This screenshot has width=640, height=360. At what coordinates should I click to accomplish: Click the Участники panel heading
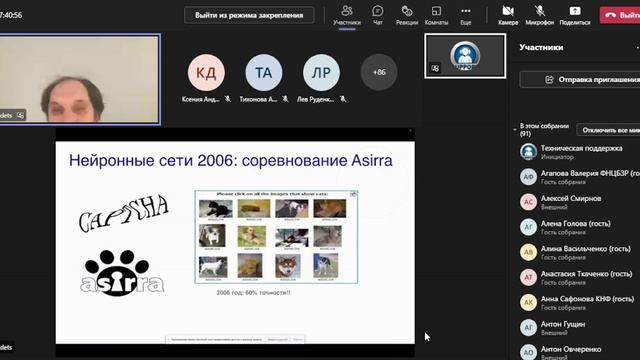coord(541,47)
